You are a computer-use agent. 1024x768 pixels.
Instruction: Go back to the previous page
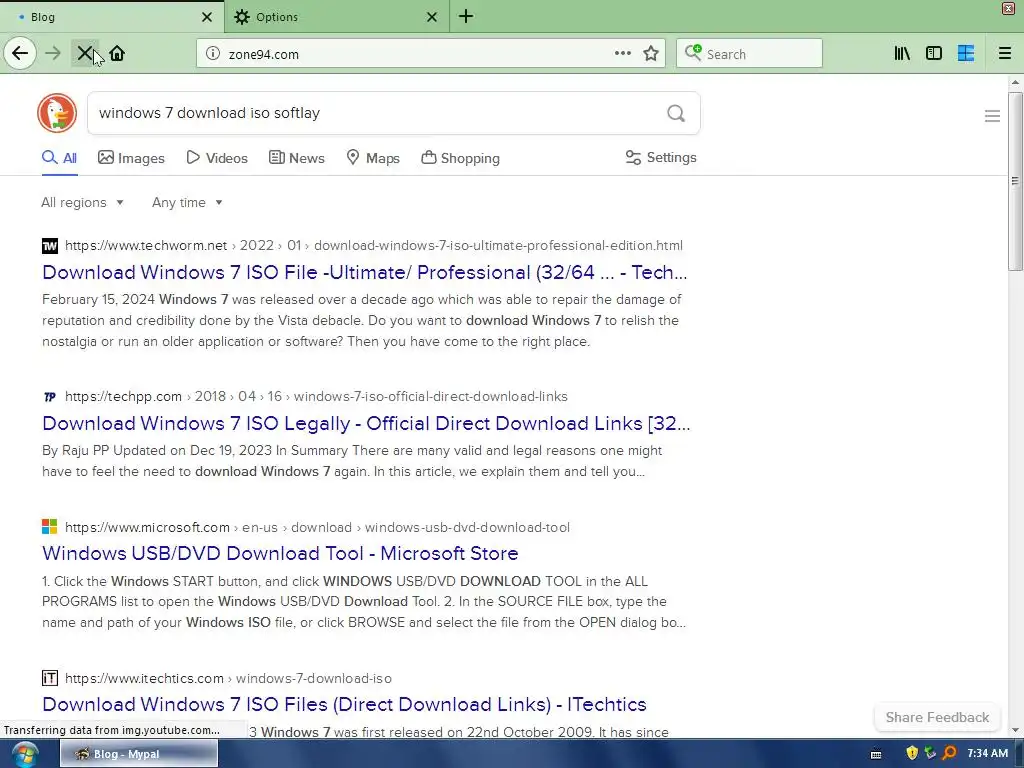pyautogui.click(x=20, y=53)
